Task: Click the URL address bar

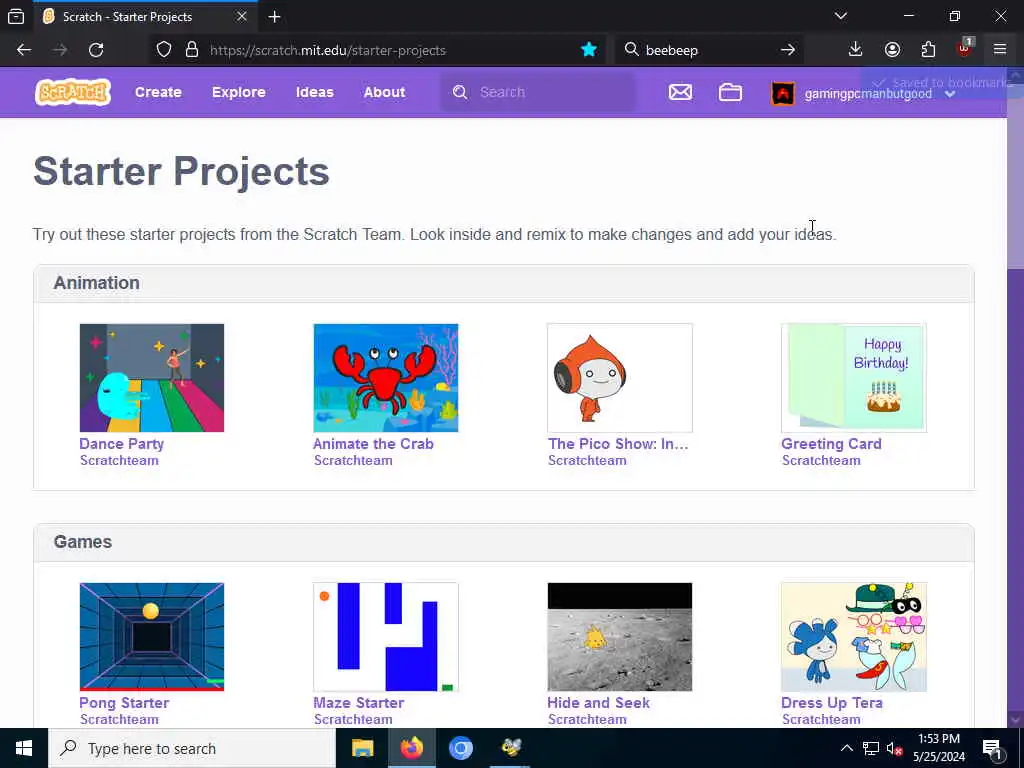Action: click(377, 50)
